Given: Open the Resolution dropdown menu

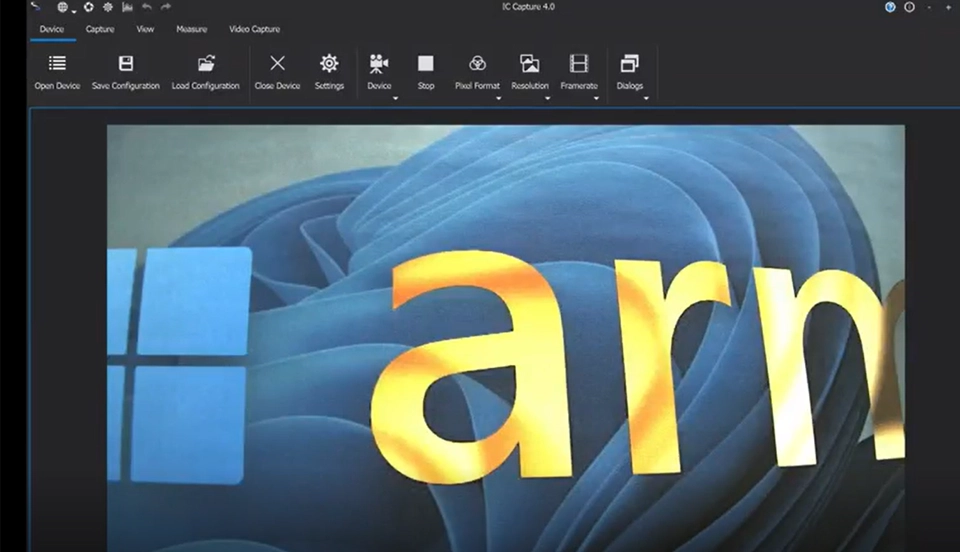Looking at the screenshot, I should [x=547, y=98].
